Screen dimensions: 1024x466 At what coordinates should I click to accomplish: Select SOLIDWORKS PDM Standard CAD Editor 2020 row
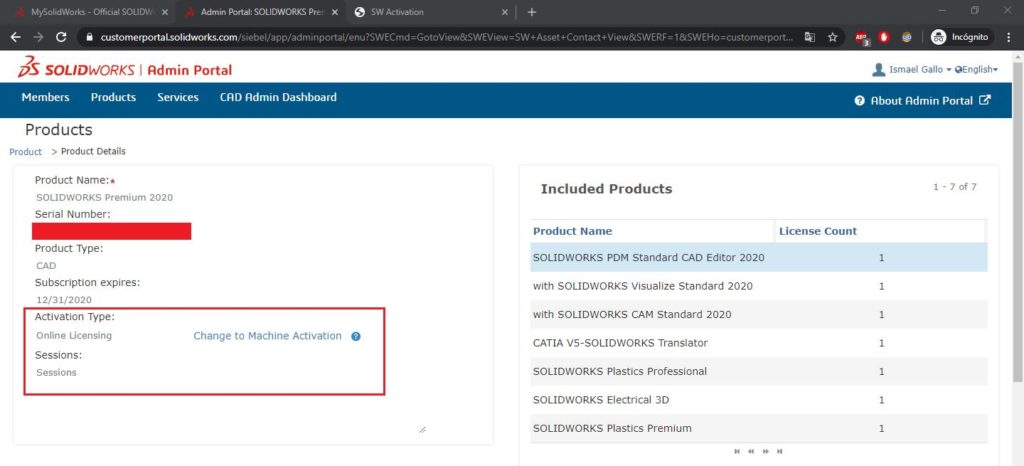(x=759, y=258)
